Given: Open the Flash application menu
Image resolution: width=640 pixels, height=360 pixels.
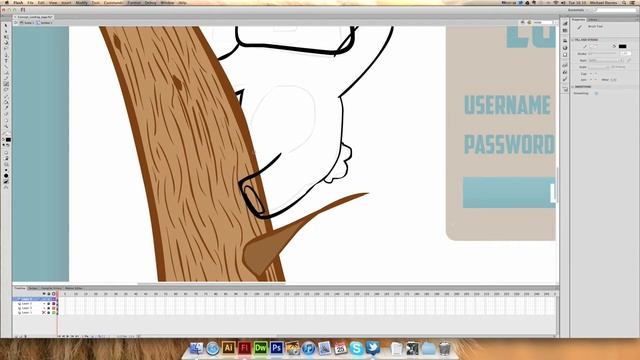Looking at the screenshot, I should pos(18,2).
